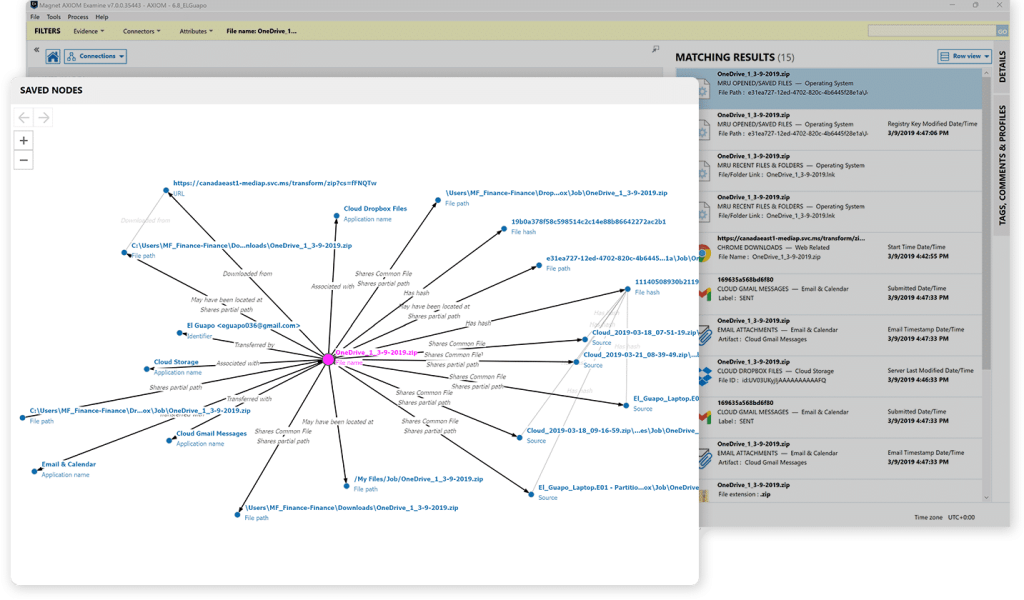This screenshot has height=600, width=1024.
Task: Zoom in on the connections graph
Action: point(24,141)
